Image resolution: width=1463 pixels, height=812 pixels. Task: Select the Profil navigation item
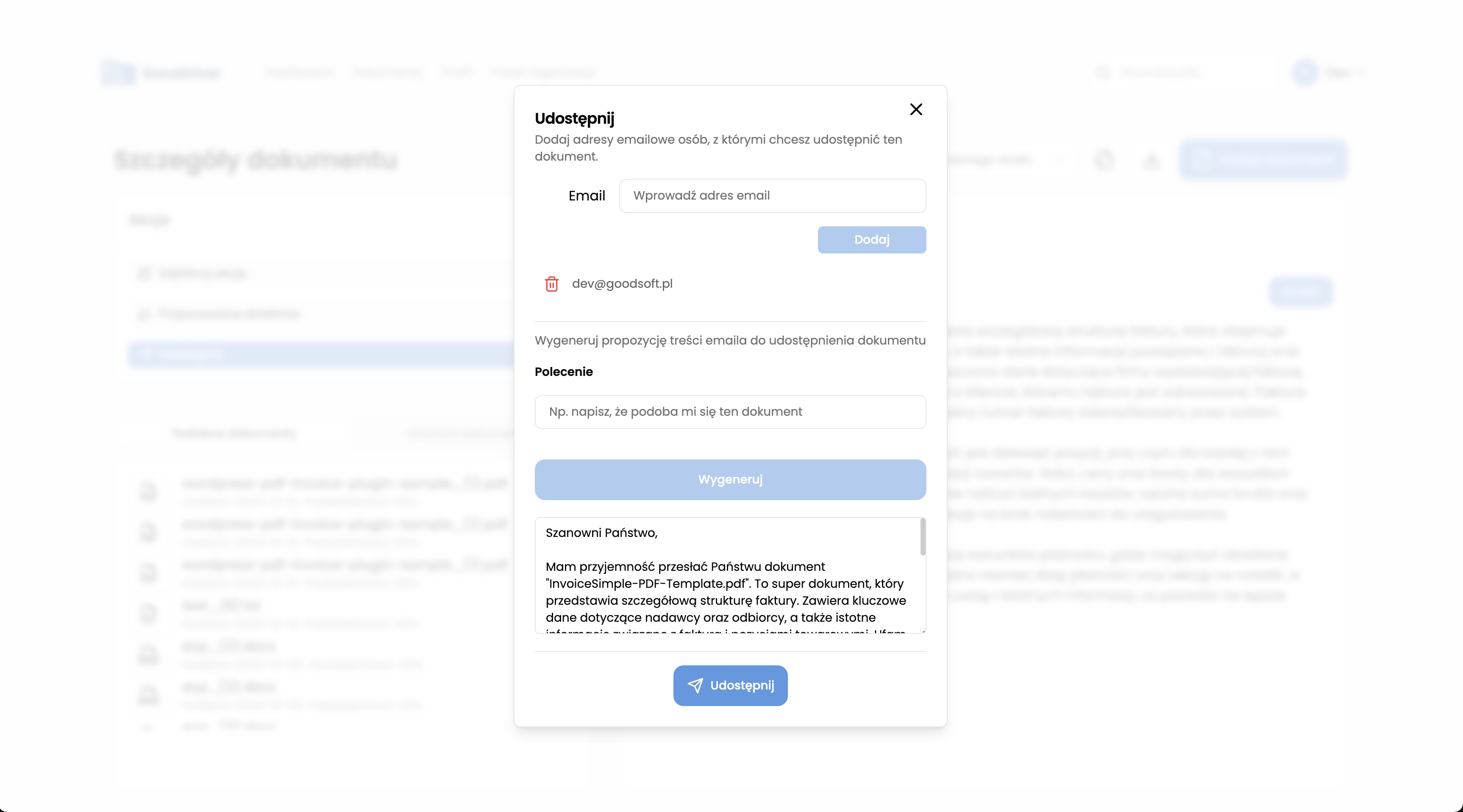[456, 72]
